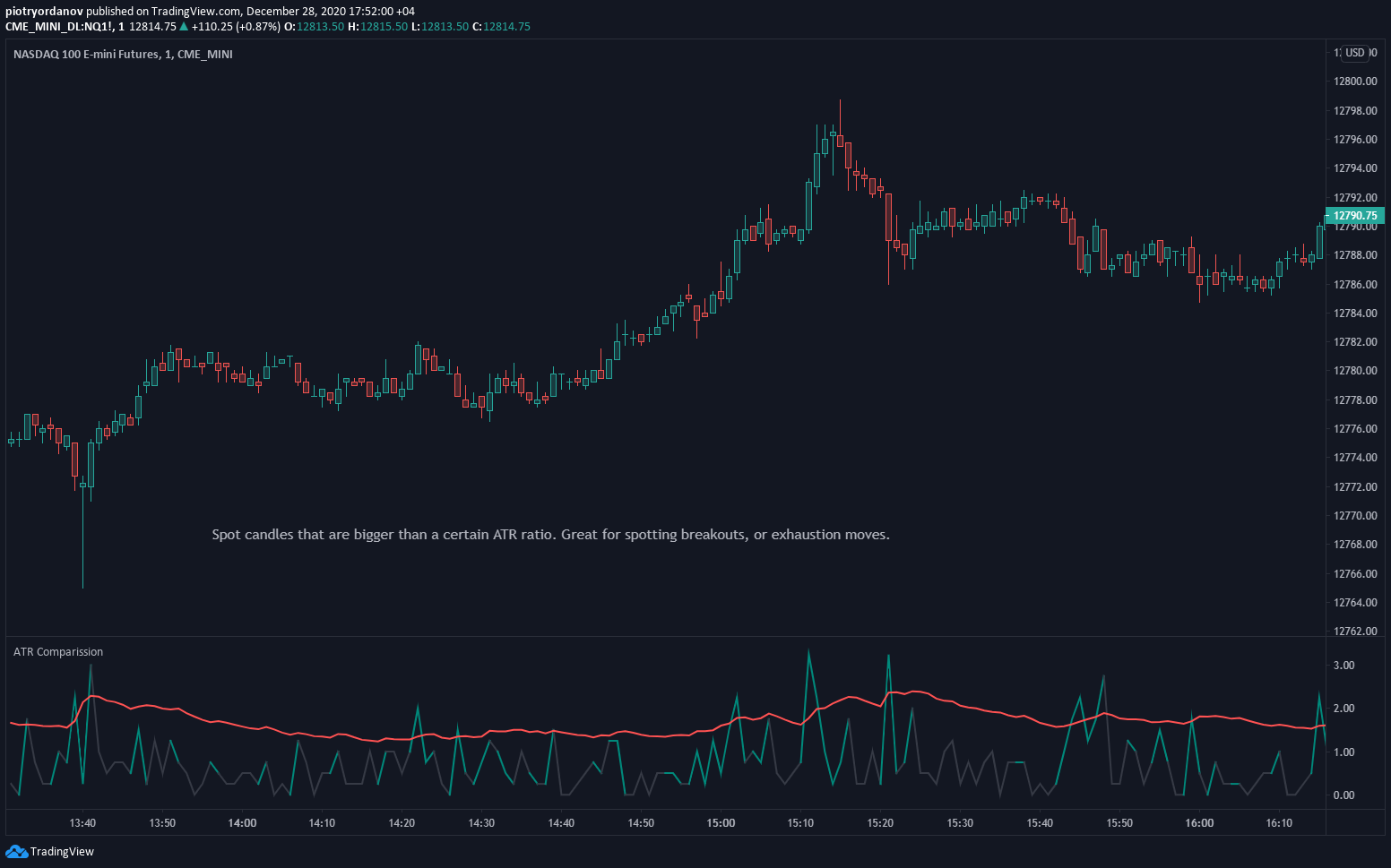The width and height of the screenshot is (1391, 868).
Task: Click the 12762.00 price axis label
Action: 1355,632
